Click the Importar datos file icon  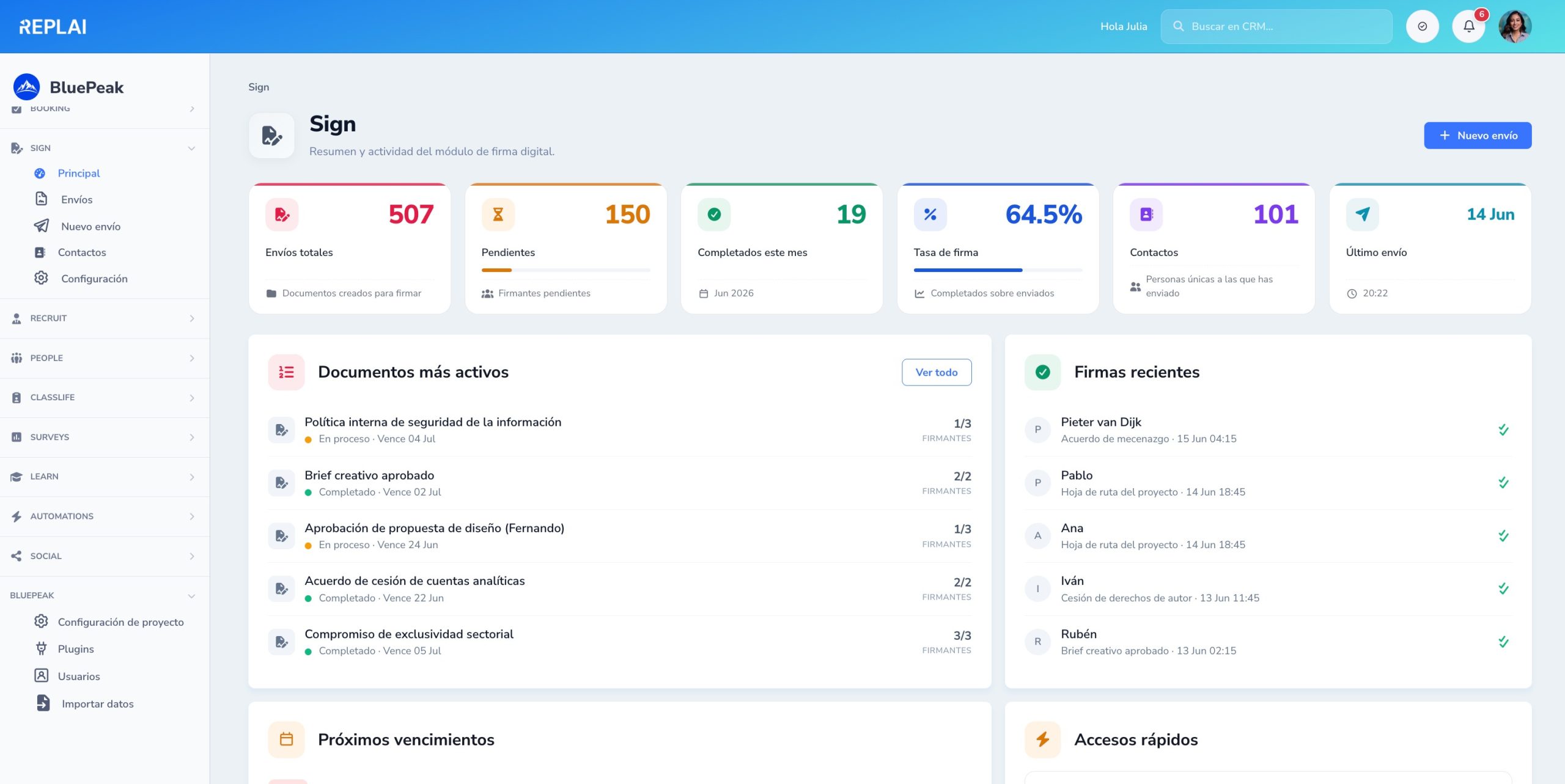pyautogui.click(x=43, y=703)
